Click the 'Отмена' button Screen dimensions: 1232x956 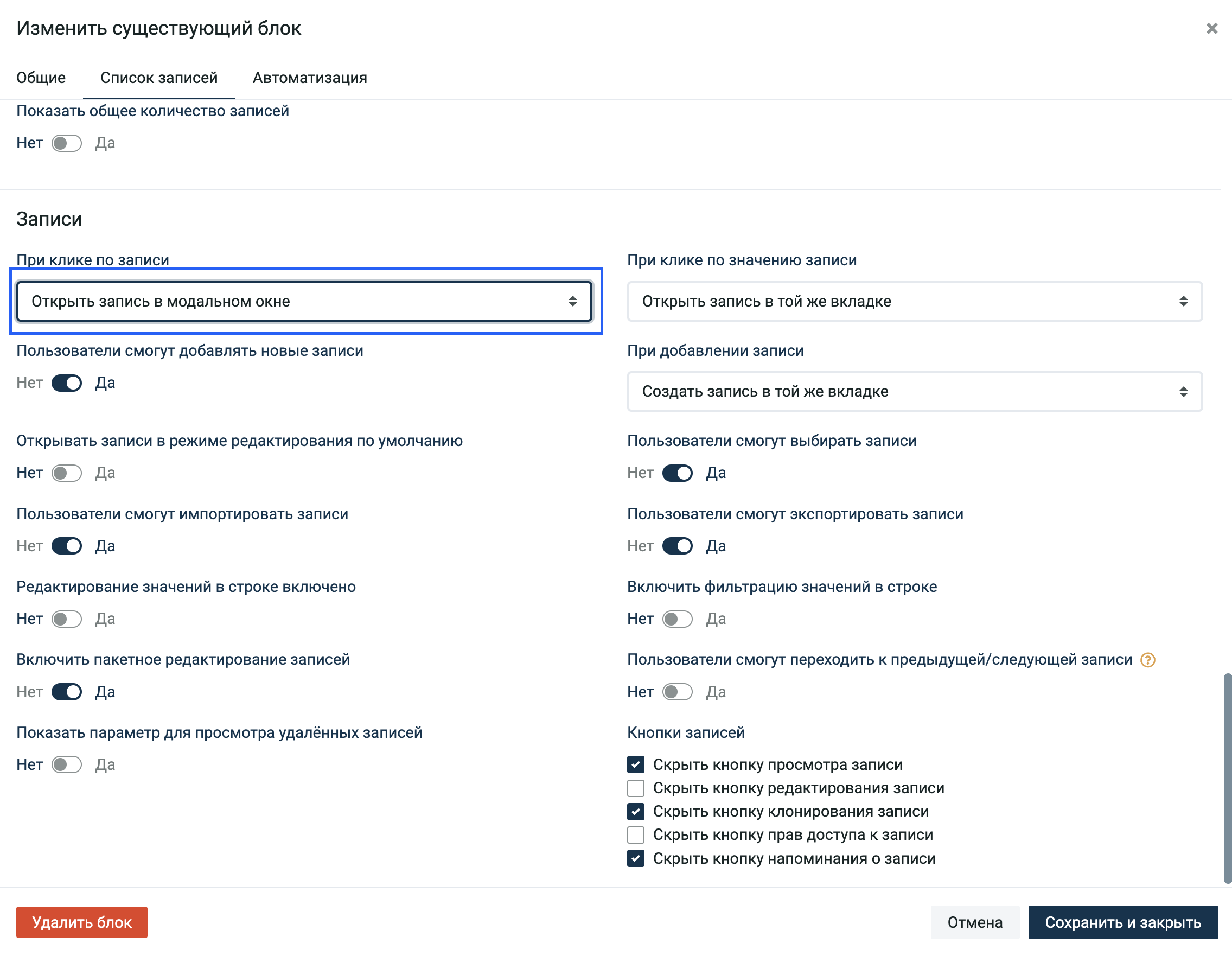coord(975,923)
